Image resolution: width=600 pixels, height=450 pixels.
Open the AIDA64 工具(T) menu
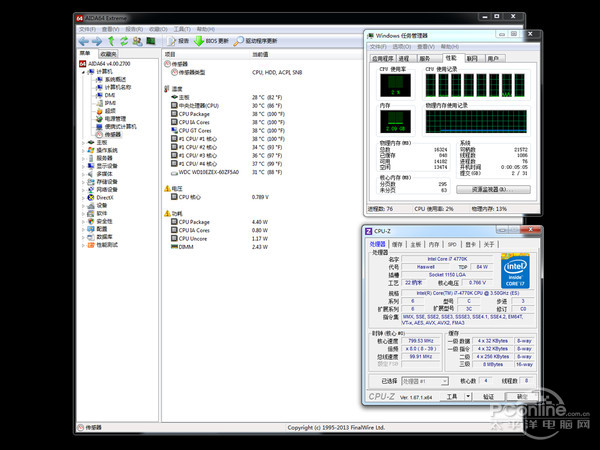(x=182, y=29)
